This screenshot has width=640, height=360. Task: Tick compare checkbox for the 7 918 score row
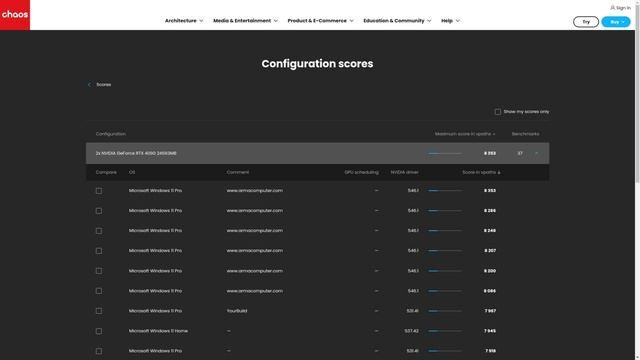[x=99, y=351]
